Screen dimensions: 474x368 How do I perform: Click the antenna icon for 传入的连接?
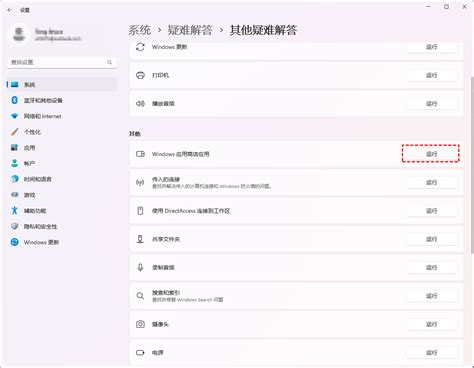pyautogui.click(x=140, y=182)
